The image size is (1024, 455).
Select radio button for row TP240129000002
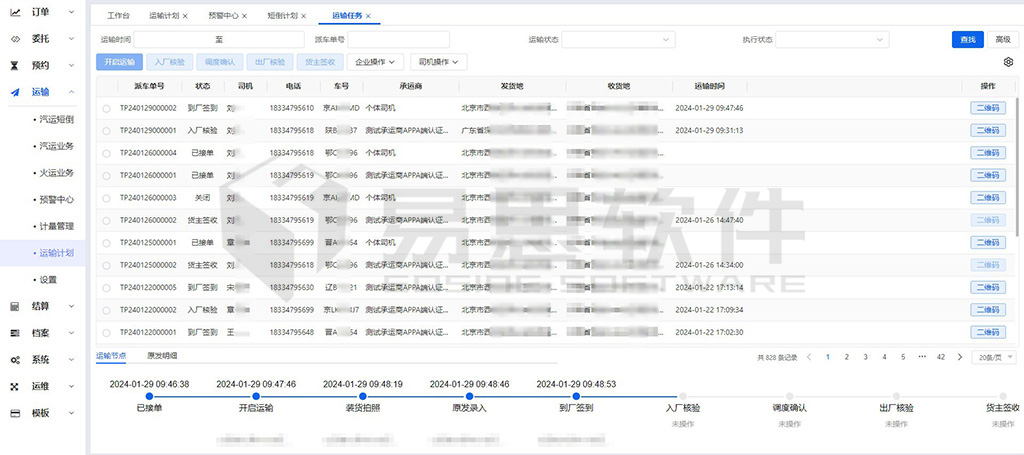coord(107,108)
